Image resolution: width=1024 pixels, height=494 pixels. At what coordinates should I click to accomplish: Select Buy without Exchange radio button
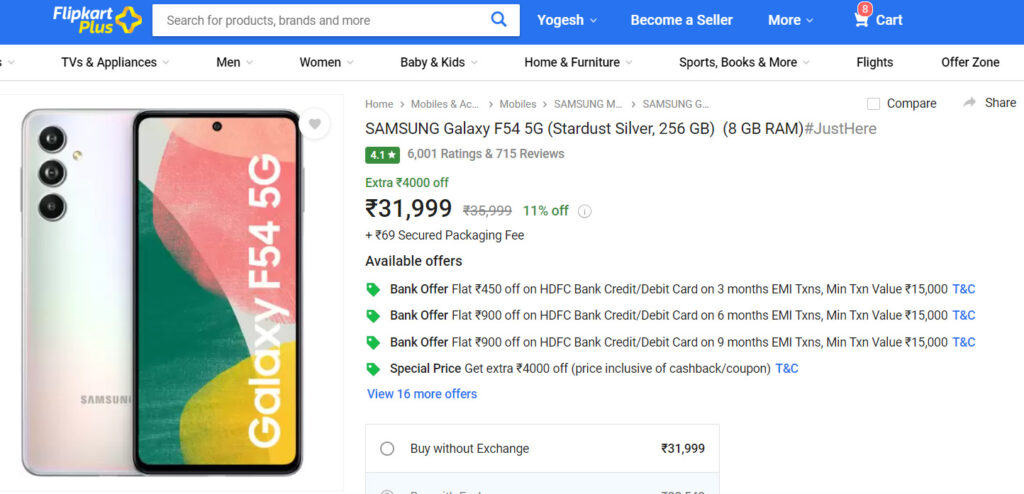point(387,449)
